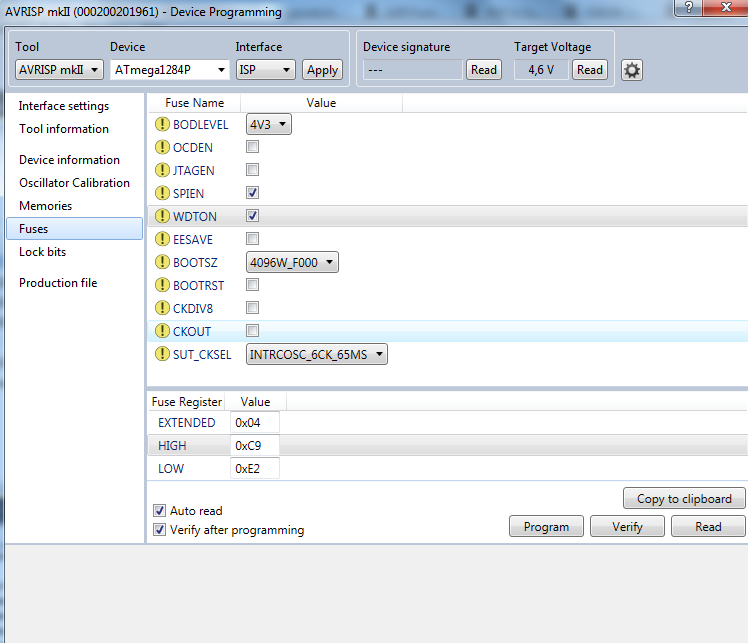Enable the CKOUT fuse checkbox
Viewport: 748px width, 643px height.
click(252, 330)
